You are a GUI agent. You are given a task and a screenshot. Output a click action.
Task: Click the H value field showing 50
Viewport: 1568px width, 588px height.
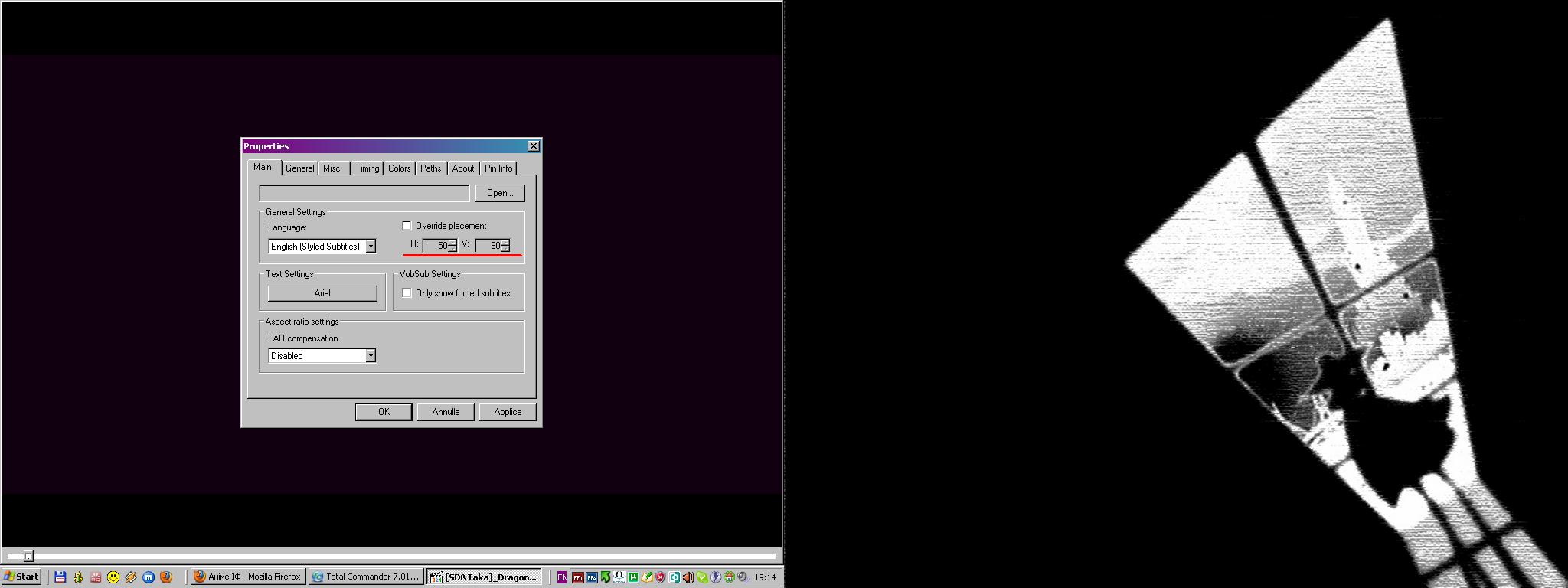tap(436, 246)
